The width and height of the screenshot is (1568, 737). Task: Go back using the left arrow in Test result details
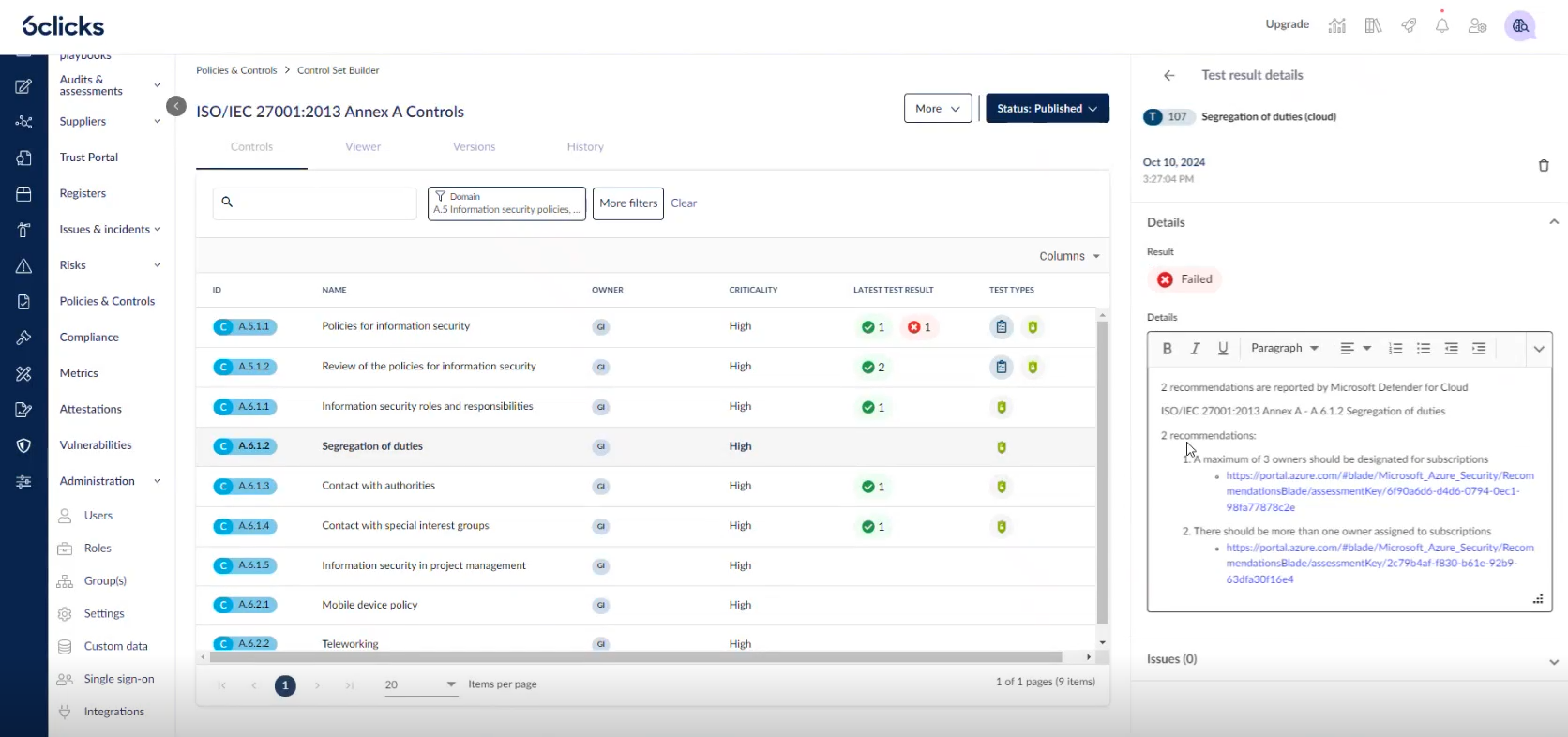1169,76
